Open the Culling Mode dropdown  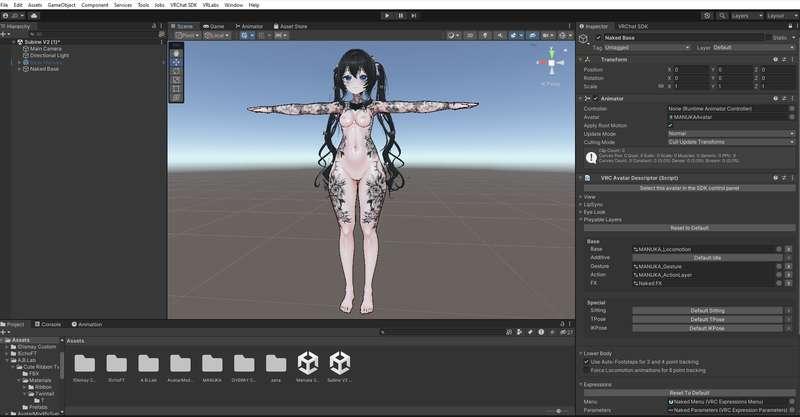coord(731,142)
